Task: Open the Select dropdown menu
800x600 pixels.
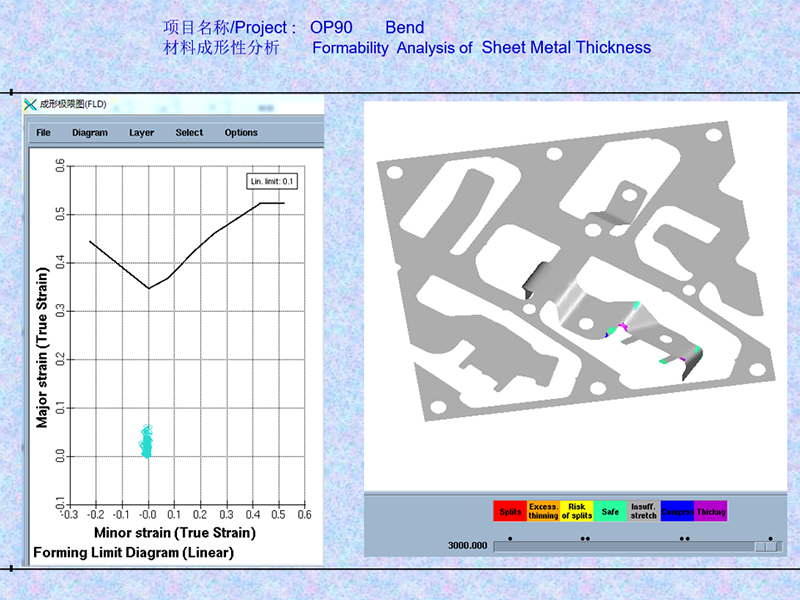Action: click(x=188, y=132)
